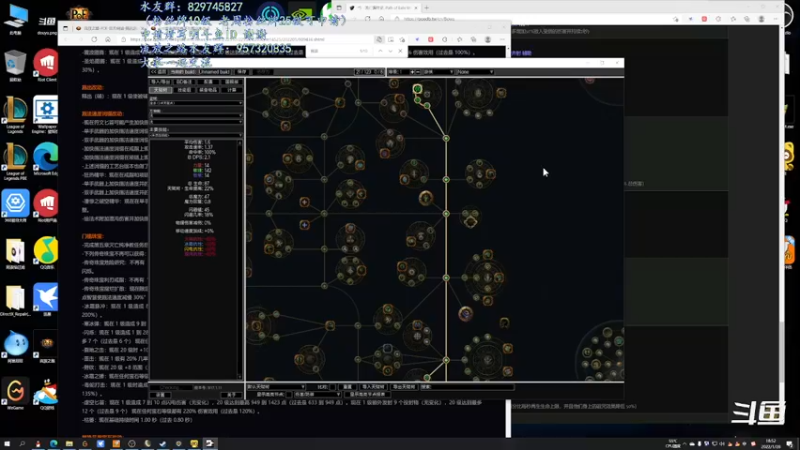Open 设置 settings at bottom left
This screenshot has height=450, width=800.
[x=160, y=395]
